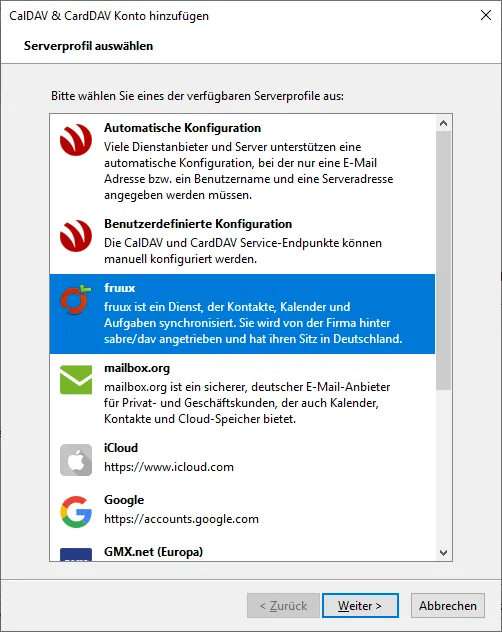Select Google accounts.google.com profile entry
The image size is (502, 632).
point(242,511)
